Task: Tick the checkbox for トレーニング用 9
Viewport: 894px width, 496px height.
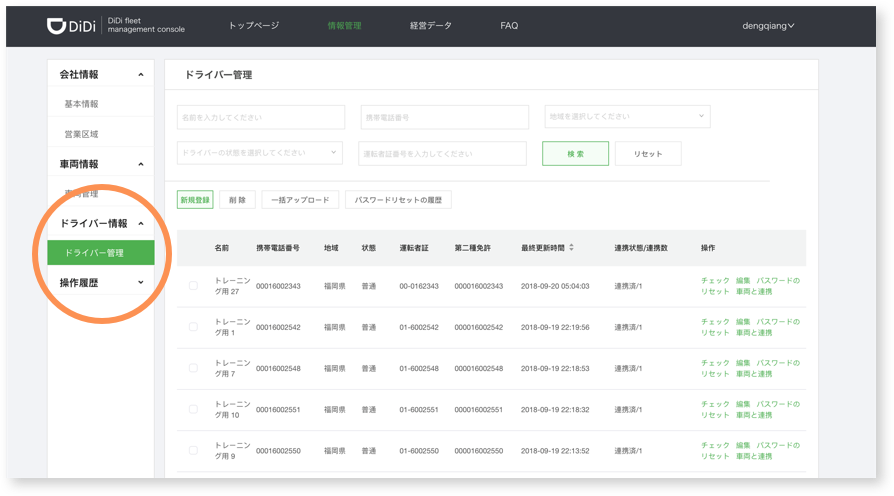Action: click(x=193, y=450)
